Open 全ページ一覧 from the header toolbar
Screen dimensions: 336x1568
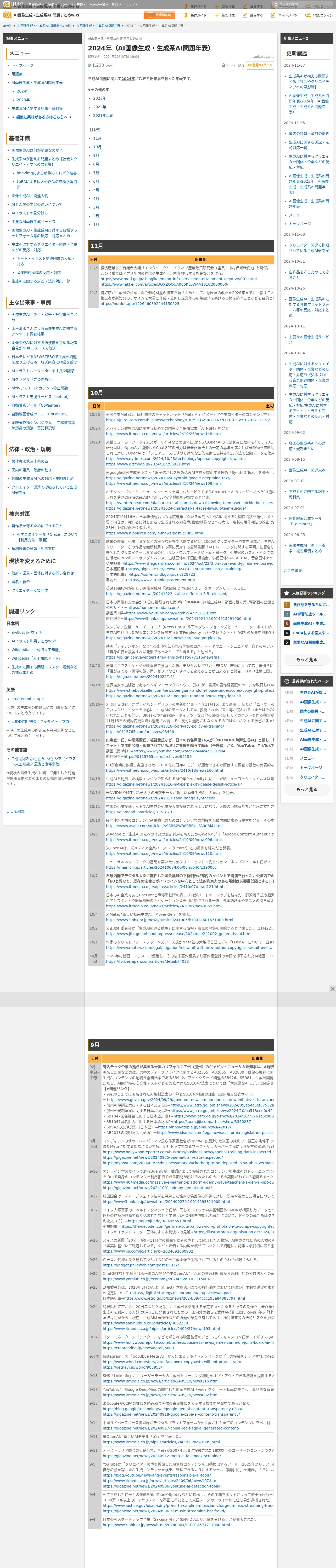tap(284, 15)
